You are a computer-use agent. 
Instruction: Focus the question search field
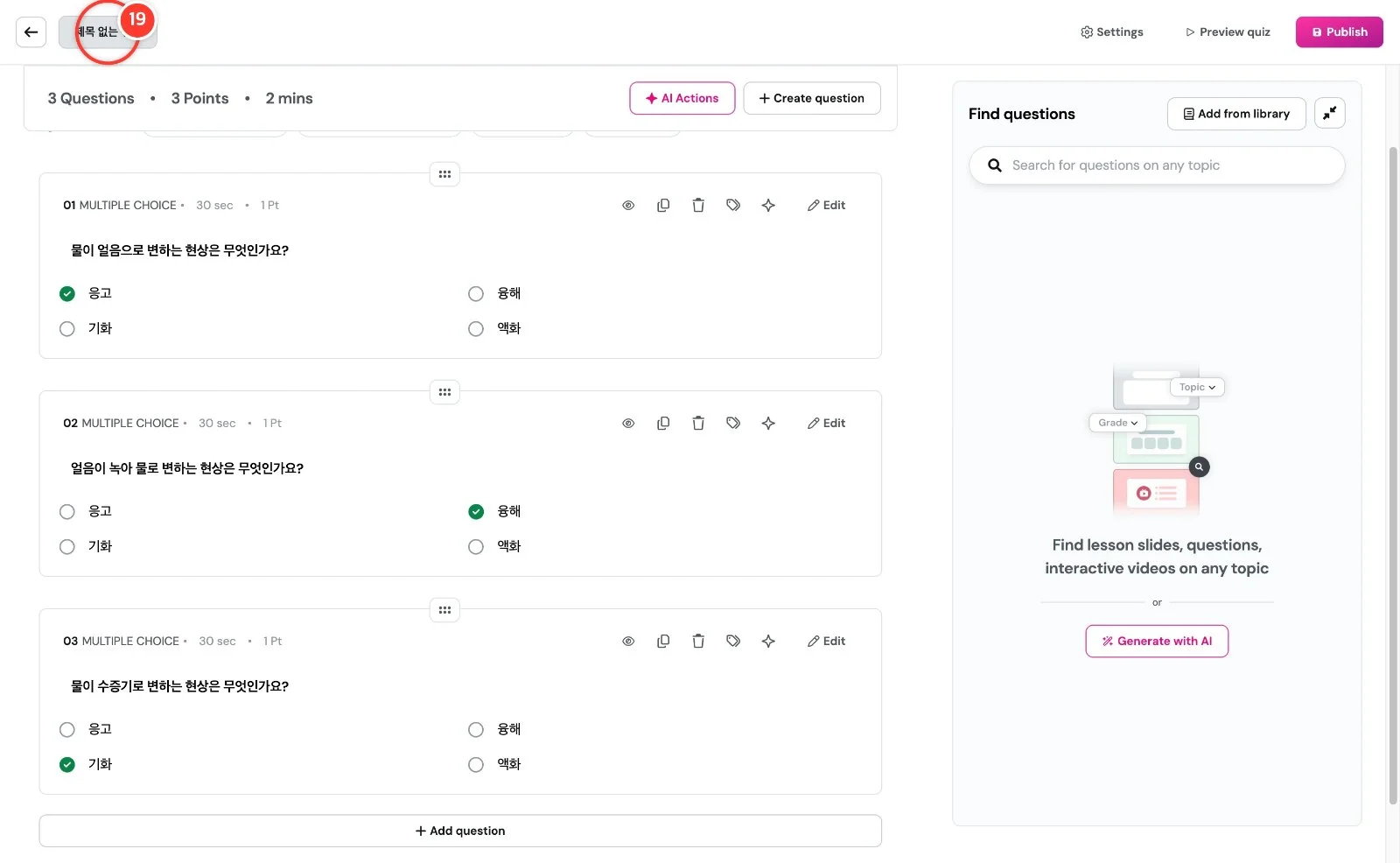click(x=1157, y=165)
